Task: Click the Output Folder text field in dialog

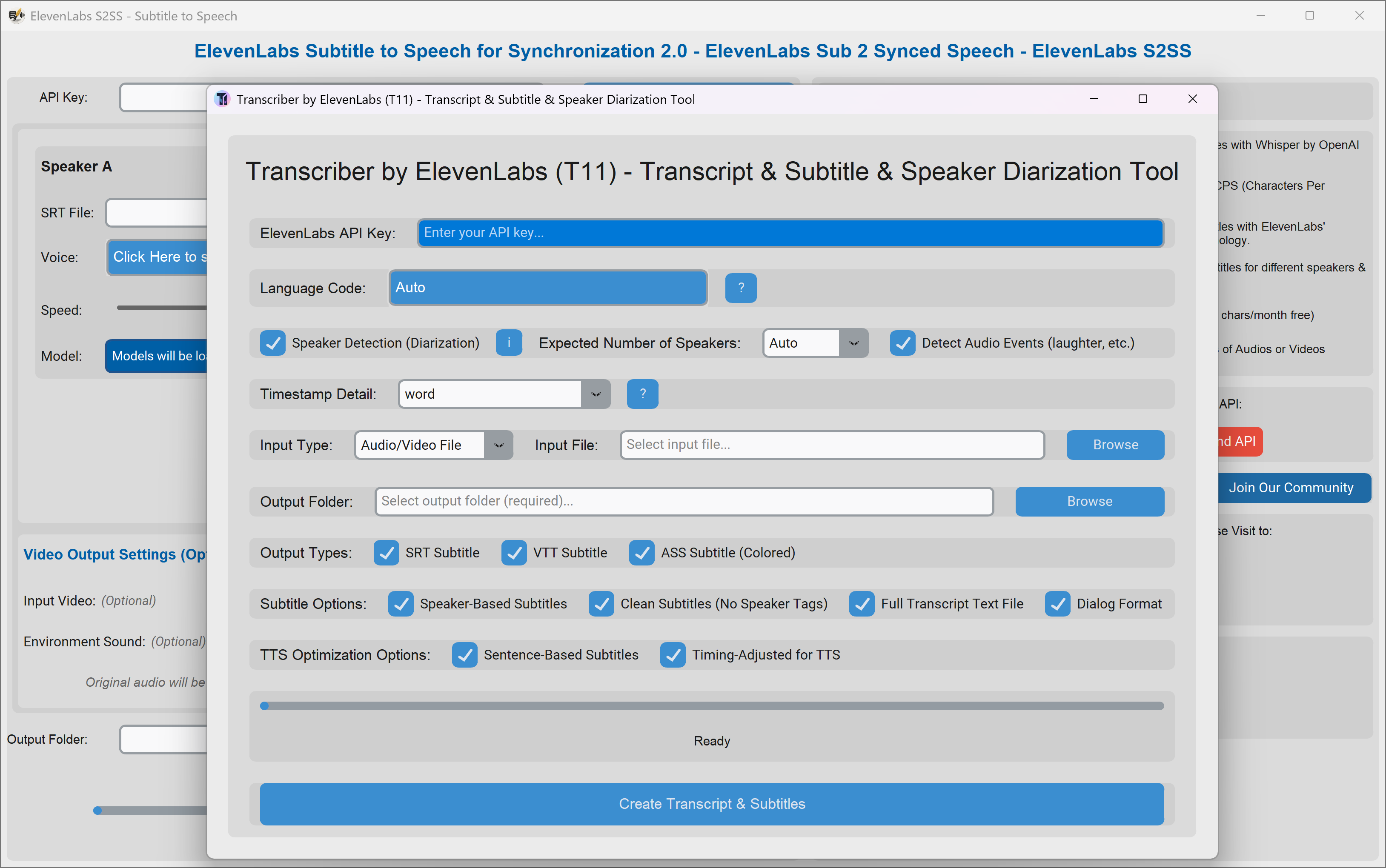Action: [x=683, y=501]
